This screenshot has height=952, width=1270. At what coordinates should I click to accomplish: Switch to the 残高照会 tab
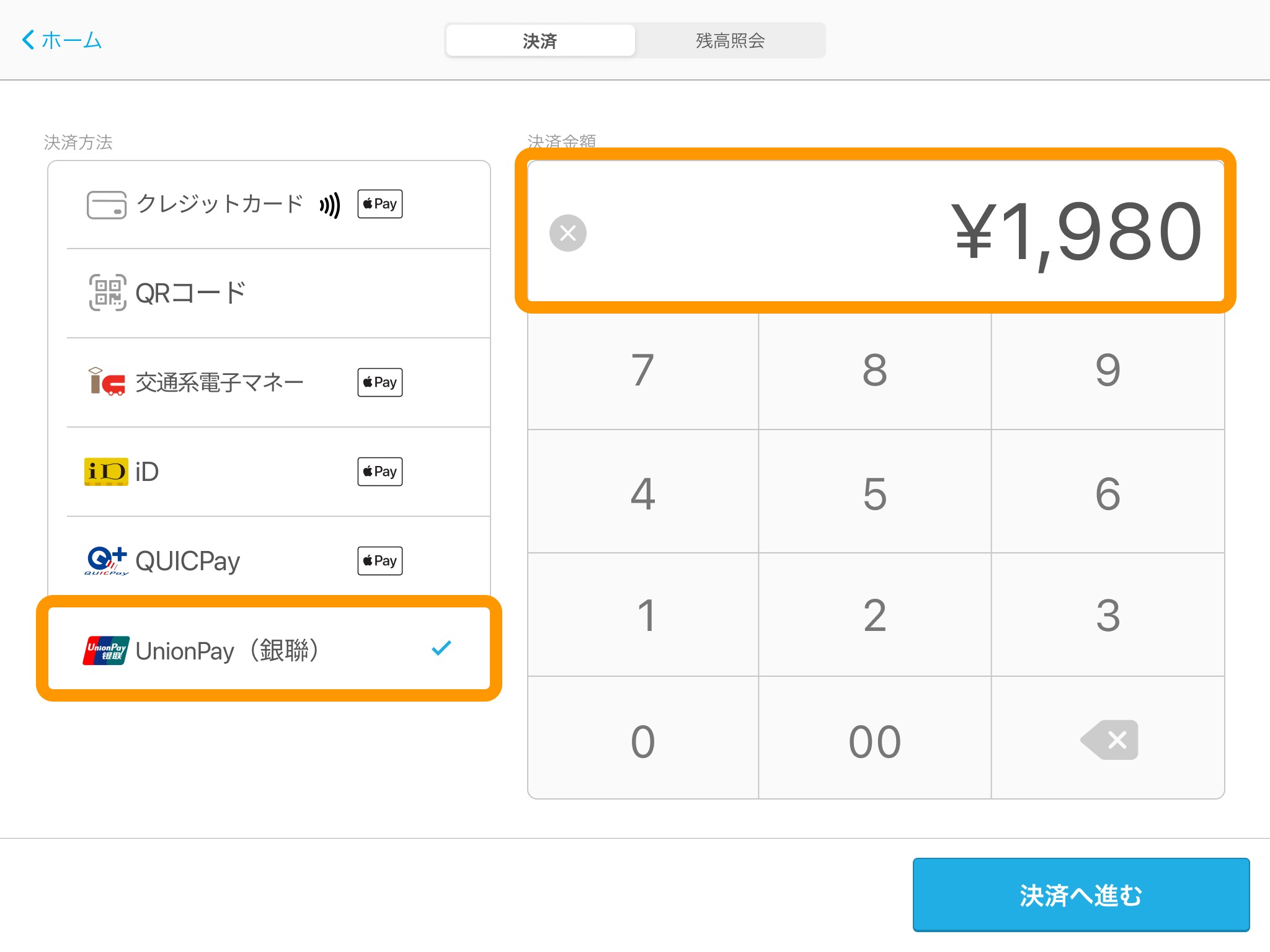click(x=730, y=41)
